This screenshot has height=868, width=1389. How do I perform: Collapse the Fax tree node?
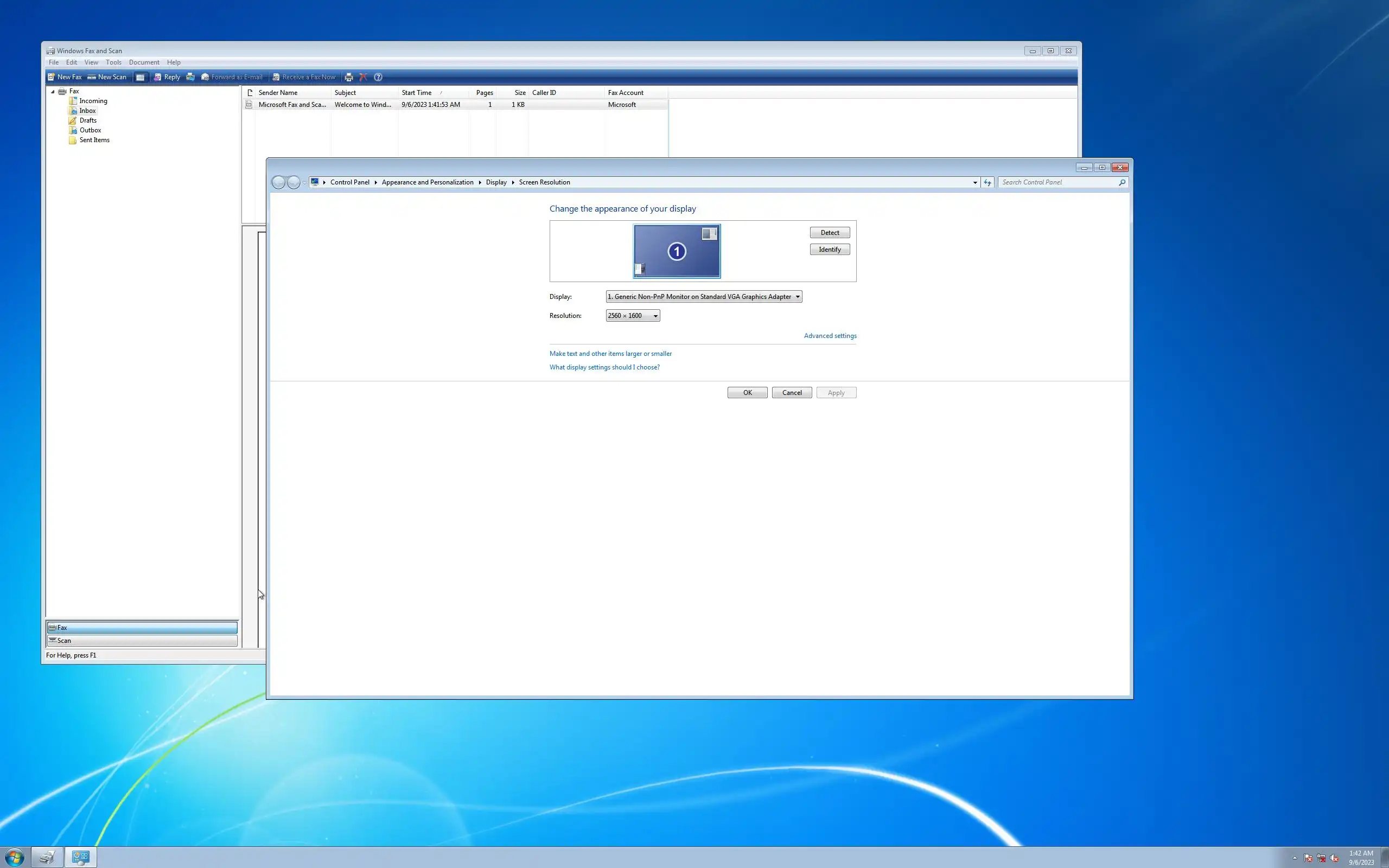(x=53, y=91)
